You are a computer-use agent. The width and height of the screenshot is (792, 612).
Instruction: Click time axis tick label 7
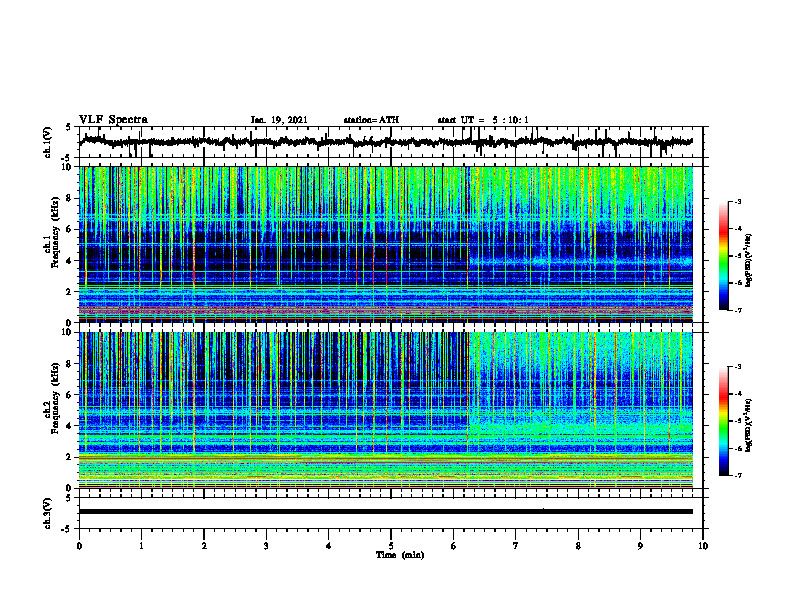516,546
